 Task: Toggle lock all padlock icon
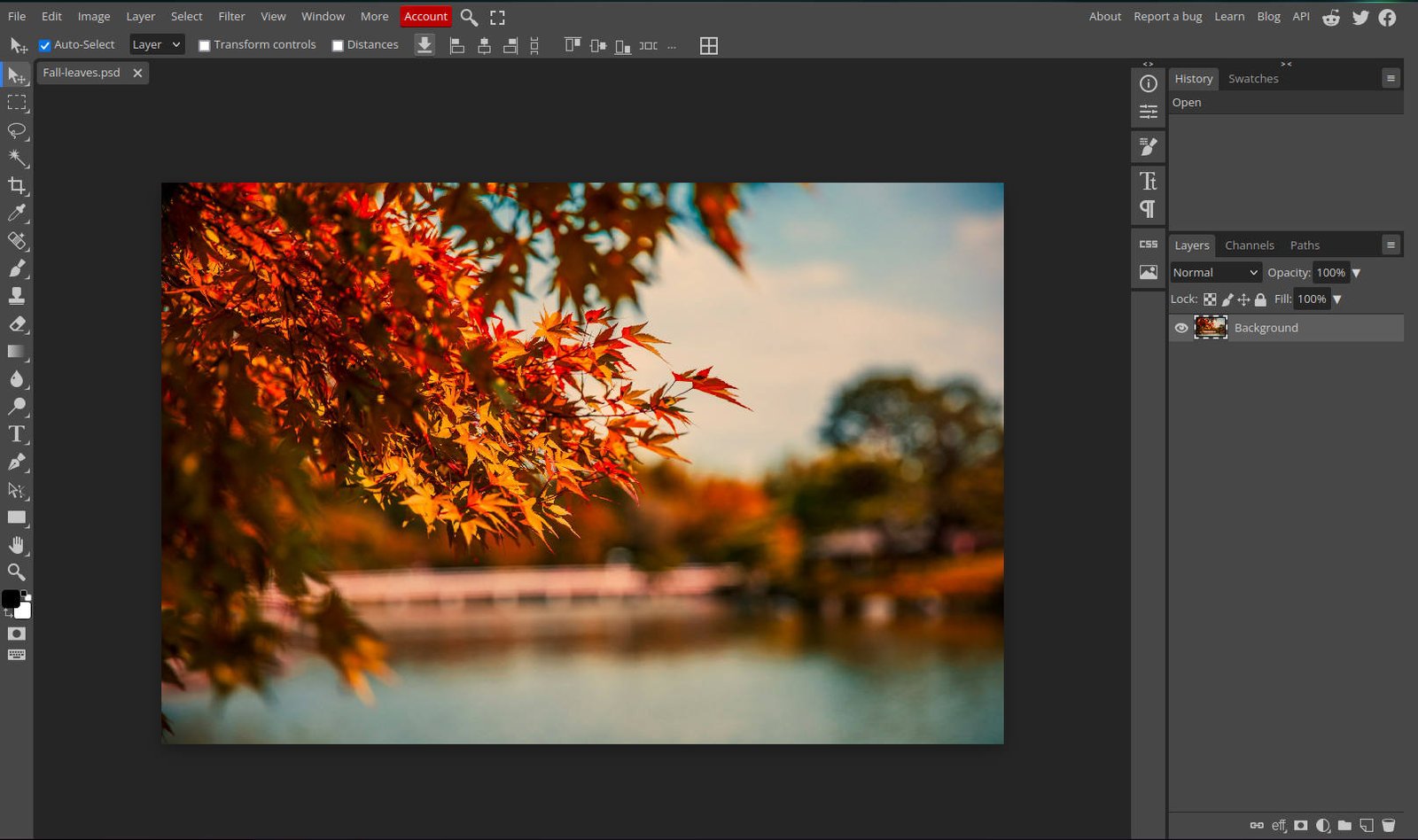[x=1260, y=299]
